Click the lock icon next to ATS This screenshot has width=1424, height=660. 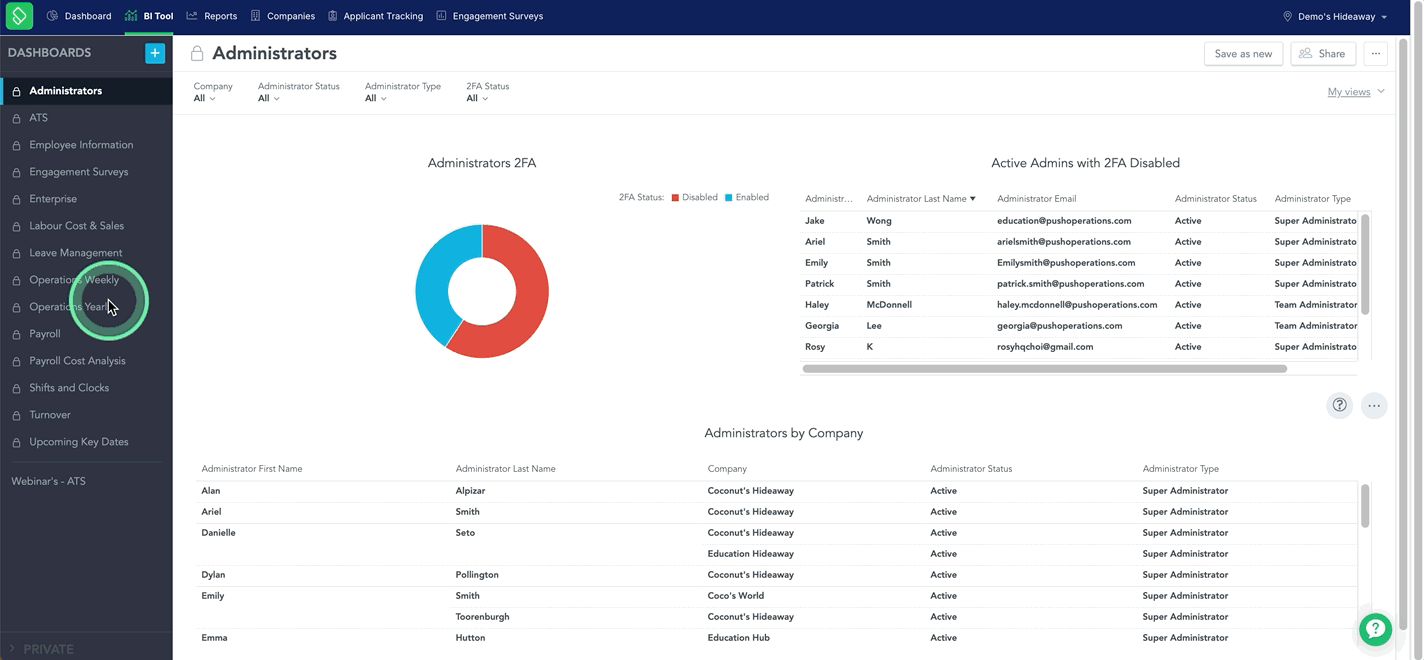[16, 118]
